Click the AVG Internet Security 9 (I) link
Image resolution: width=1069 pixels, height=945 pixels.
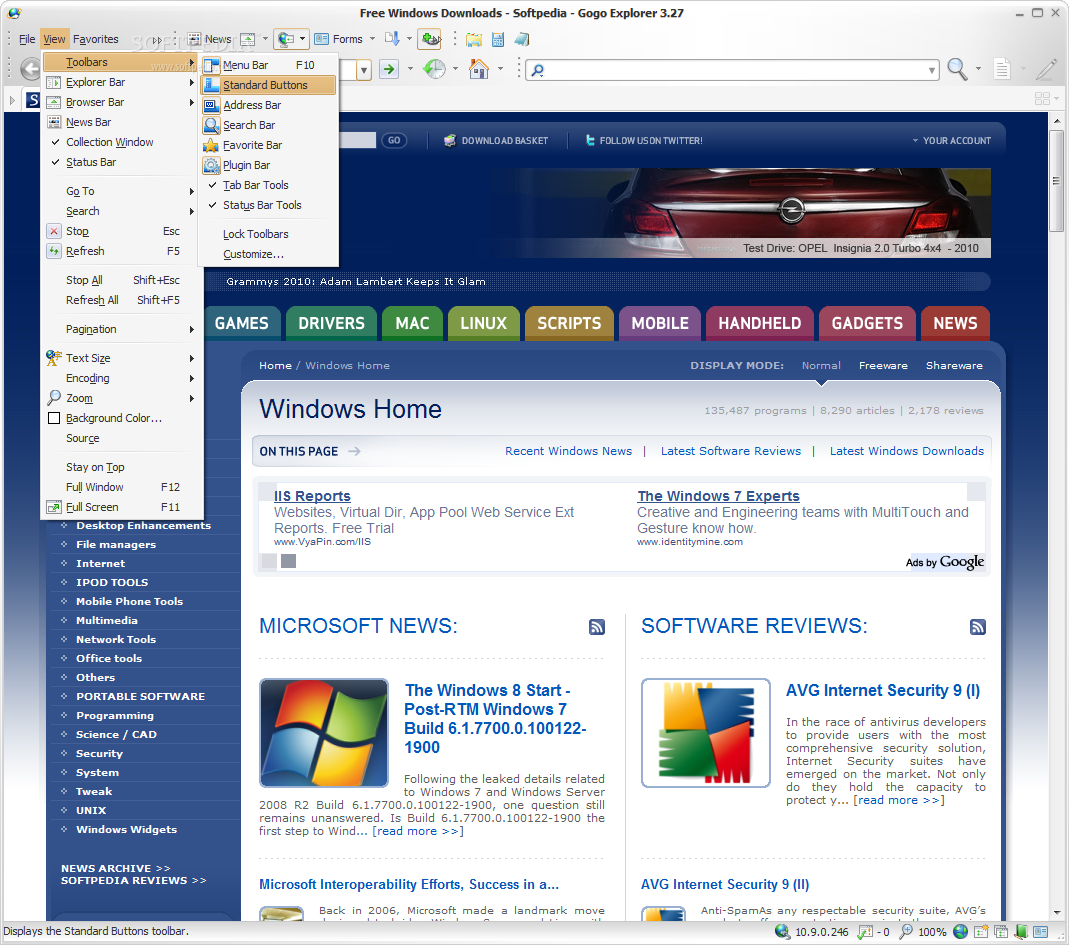(883, 690)
